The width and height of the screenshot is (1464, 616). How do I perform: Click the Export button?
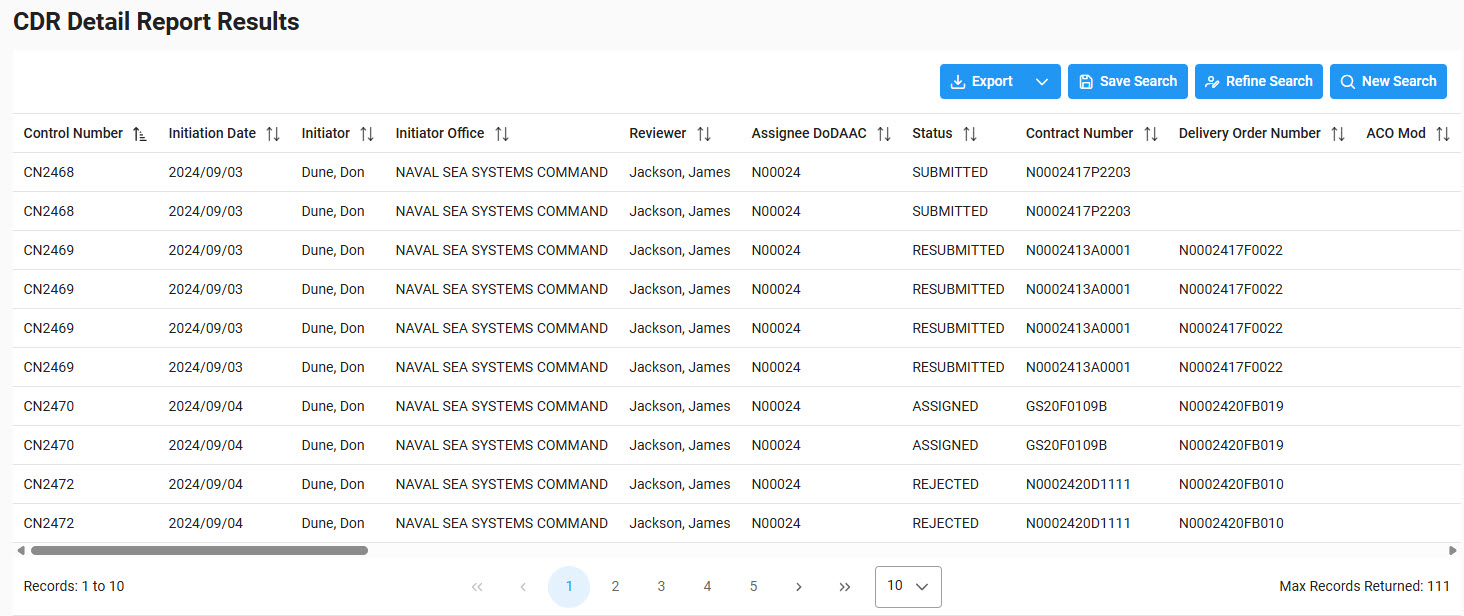point(981,82)
